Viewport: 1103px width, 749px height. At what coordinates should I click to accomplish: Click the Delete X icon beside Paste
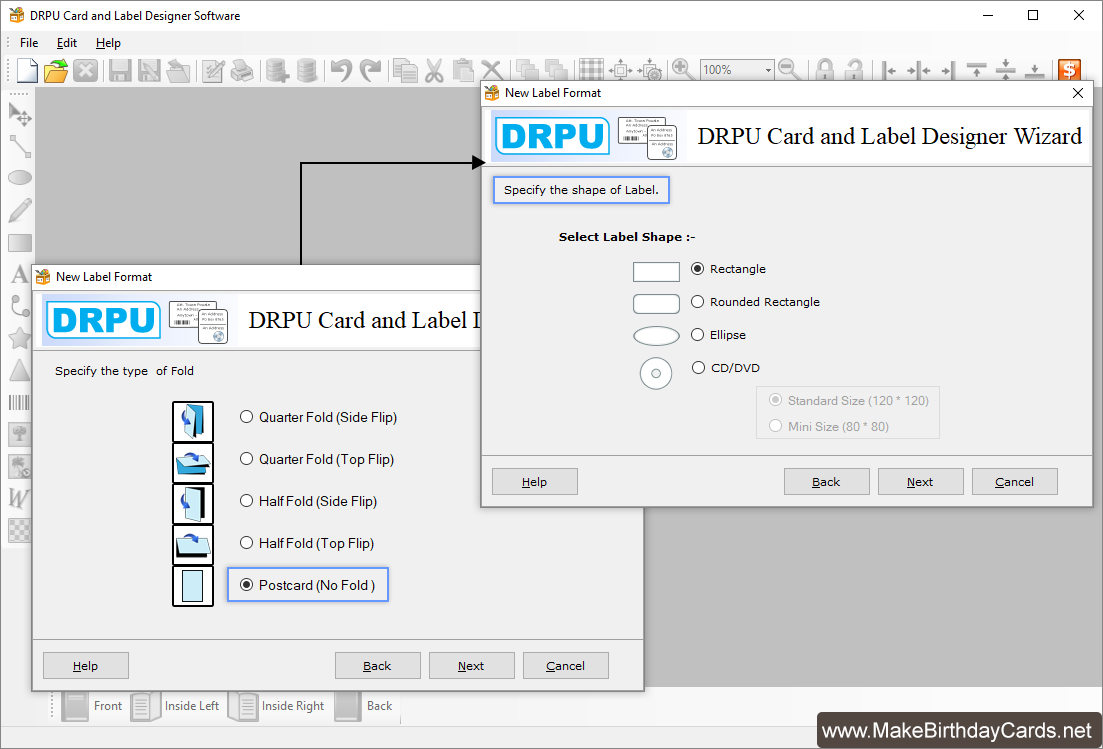click(492, 70)
